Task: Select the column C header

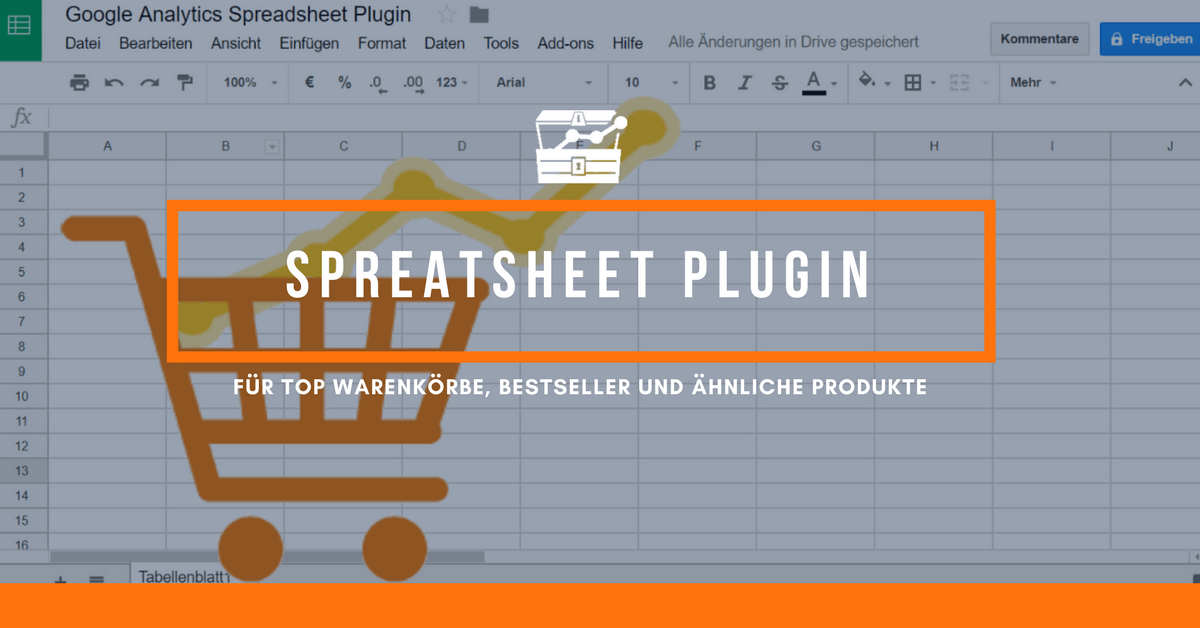Action: tap(343, 147)
